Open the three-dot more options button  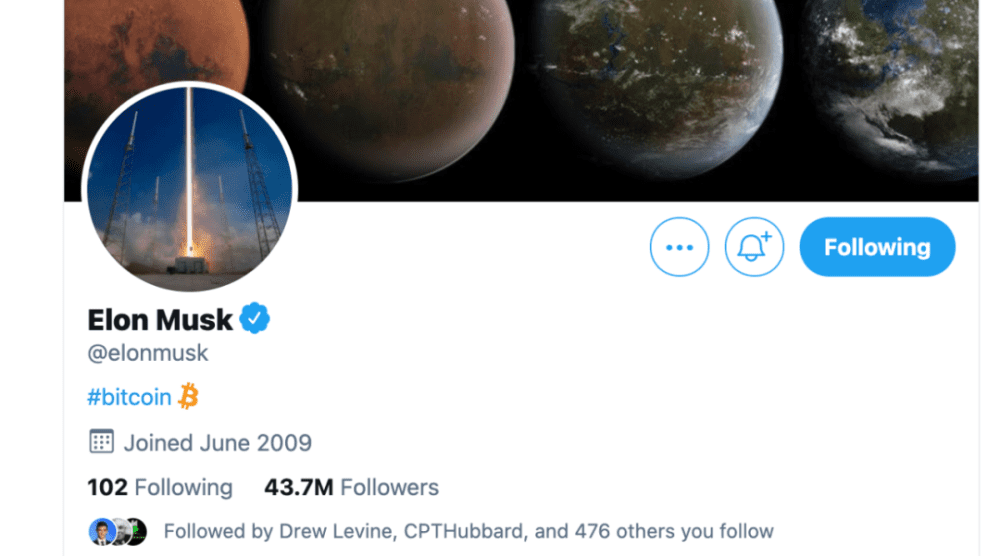[679, 247]
